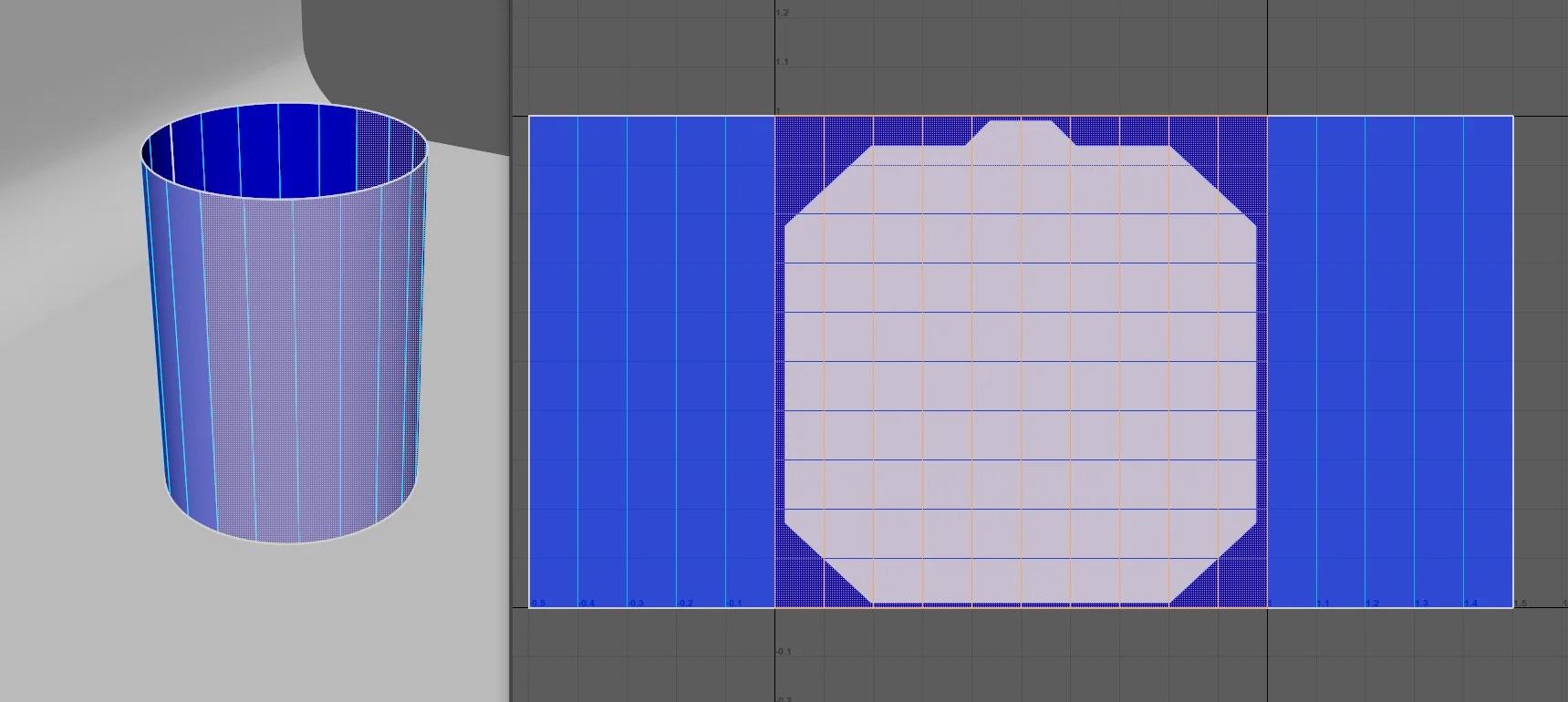1568x702 pixels.
Task: Click the 1.1 U-axis label
Action: pos(1322,604)
